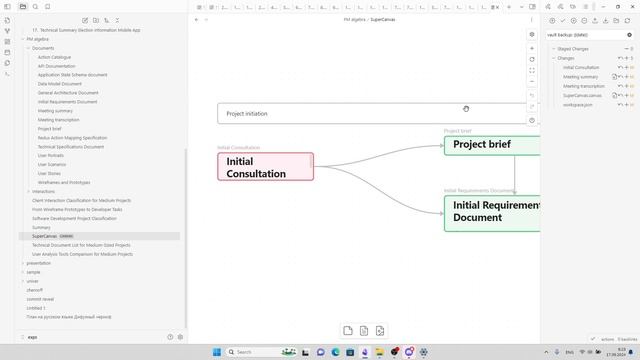Unstage all changes in source control
Image resolution: width=640 pixels, height=360 pixels.
click(584, 20)
